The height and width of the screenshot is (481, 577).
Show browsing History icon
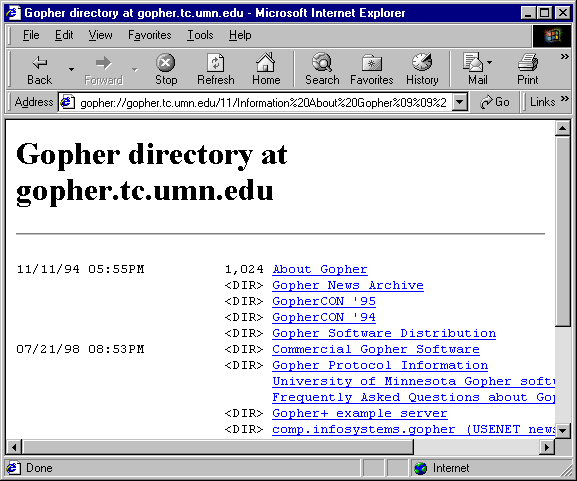tap(422, 62)
